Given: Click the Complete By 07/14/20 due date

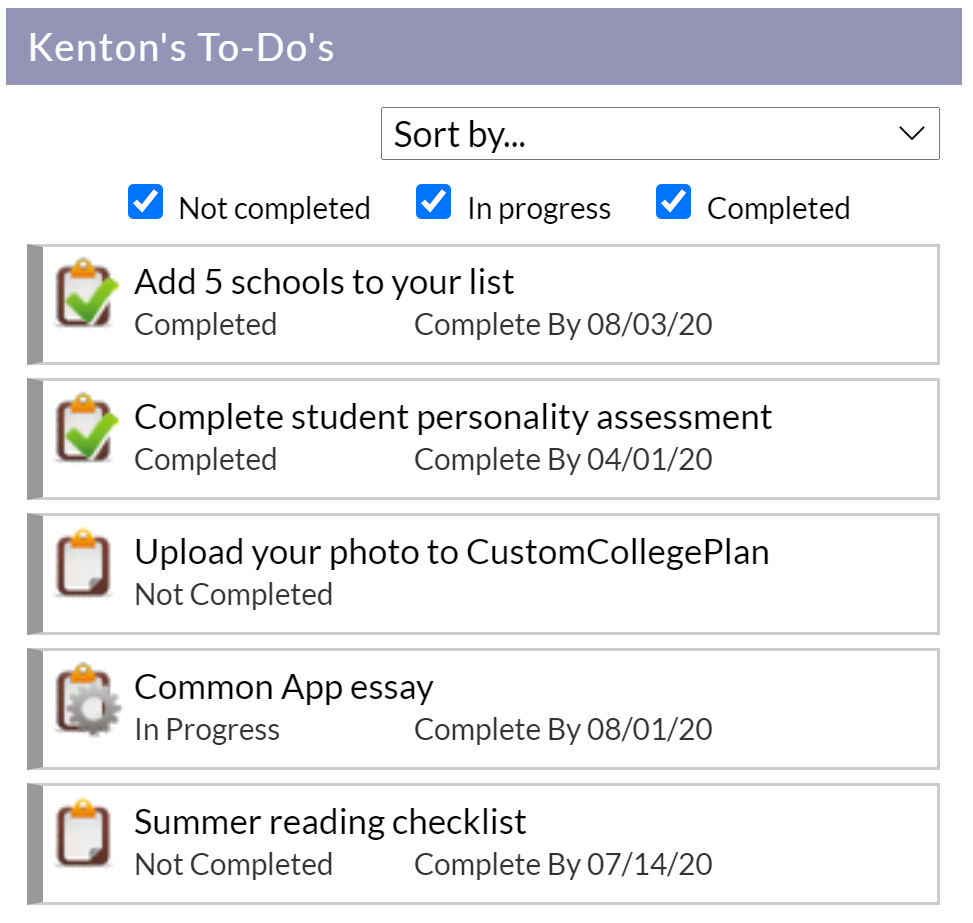Looking at the screenshot, I should point(563,864).
